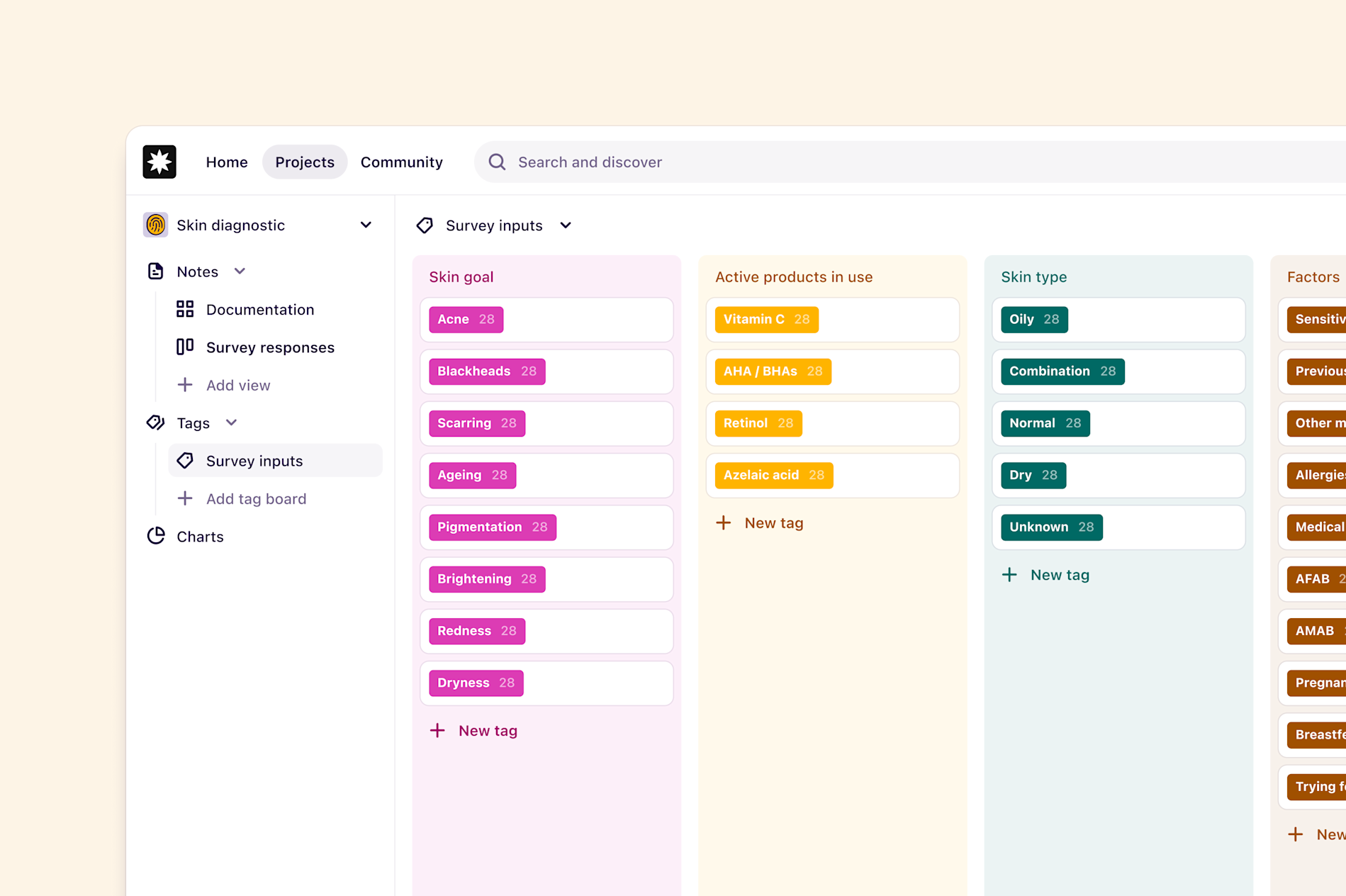The image size is (1346, 896).
Task: Click the Tags icon in sidebar
Action: coord(155,422)
